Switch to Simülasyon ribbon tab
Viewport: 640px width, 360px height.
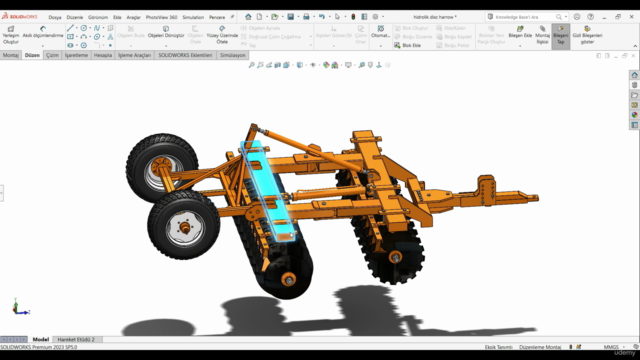click(233, 55)
